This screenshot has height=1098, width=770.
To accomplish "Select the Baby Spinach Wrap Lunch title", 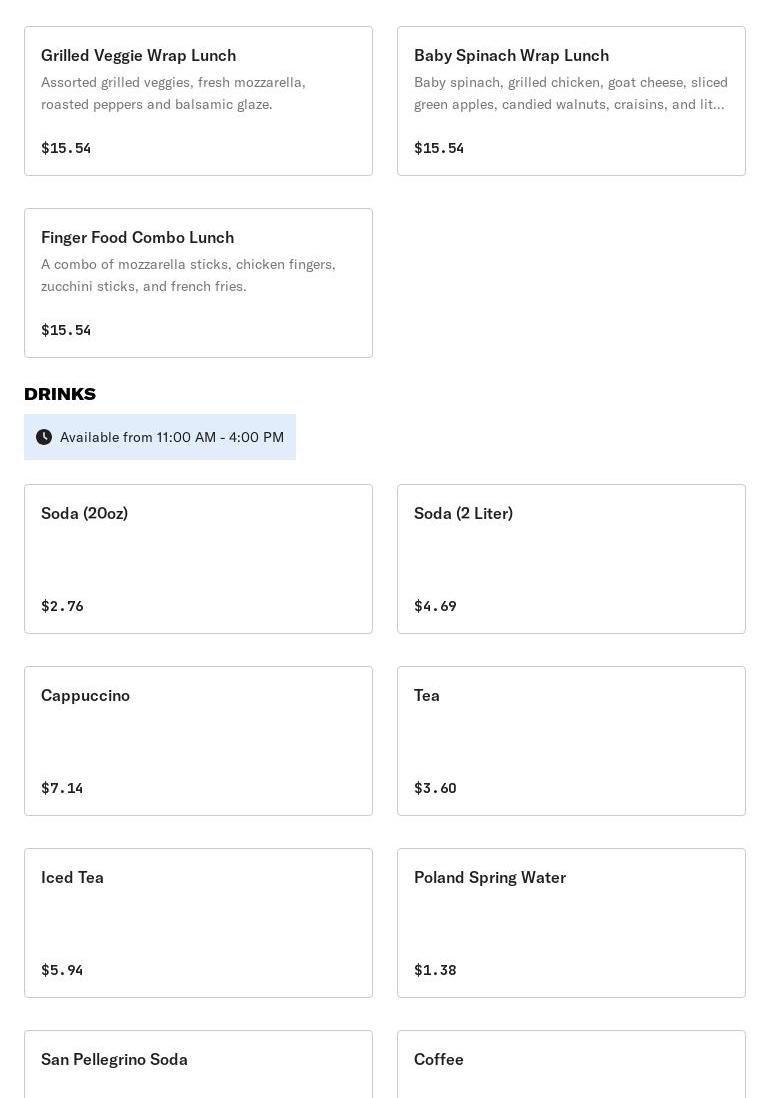I will tap(511, 55).
